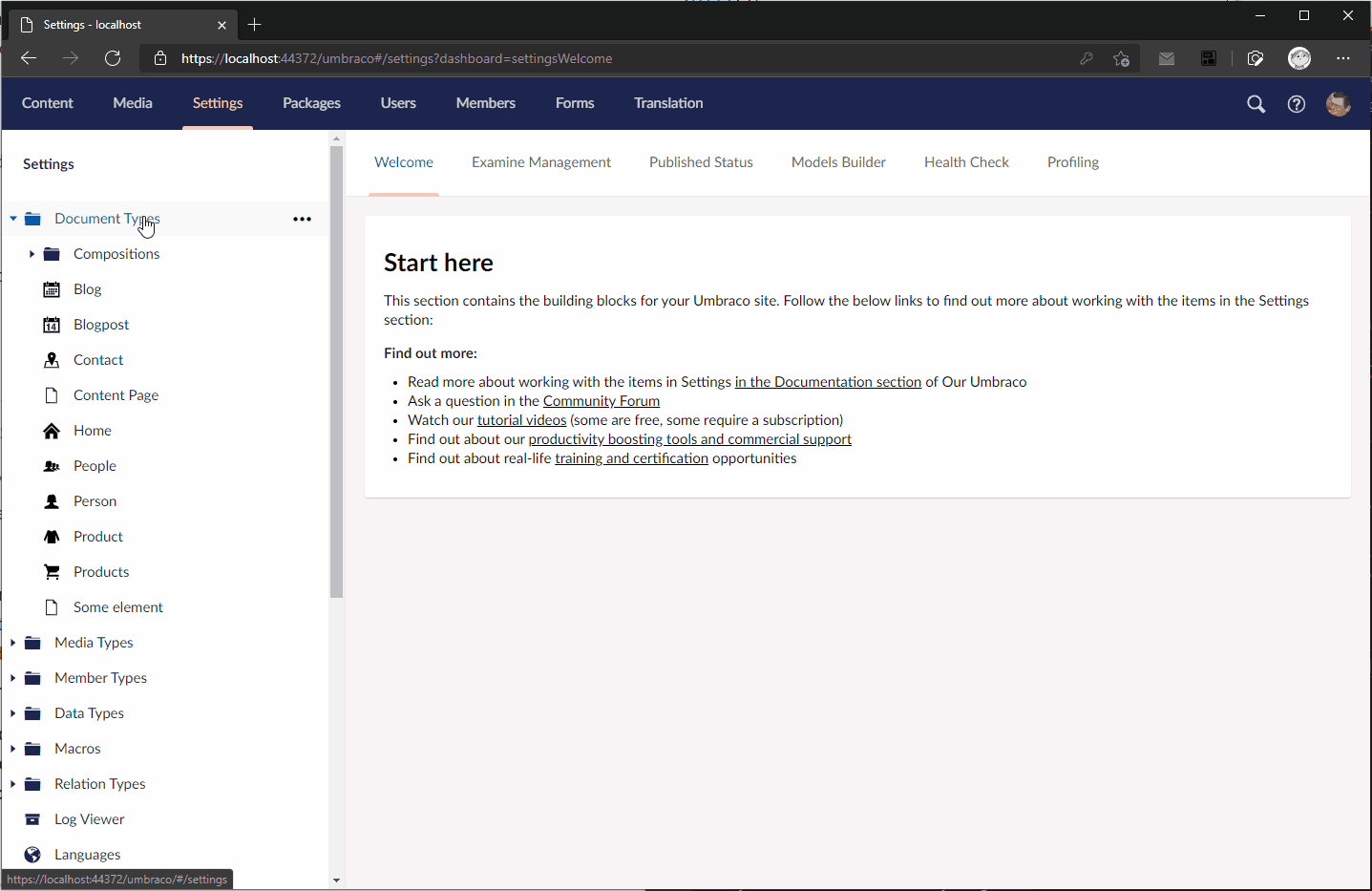Open Document Types three-dot options menu
The height and width of the screenshot is (891, 1372).
pyautogui.click(x=302, y=219)
